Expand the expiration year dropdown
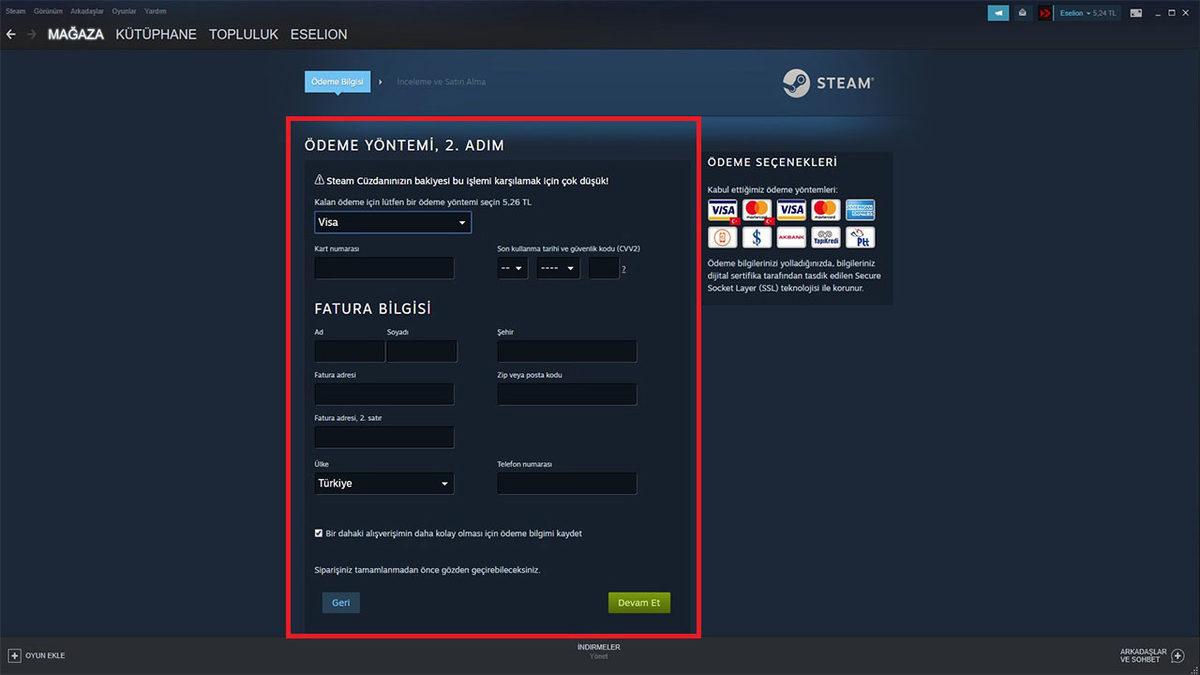1200x675 pixels. pos(558,268)
